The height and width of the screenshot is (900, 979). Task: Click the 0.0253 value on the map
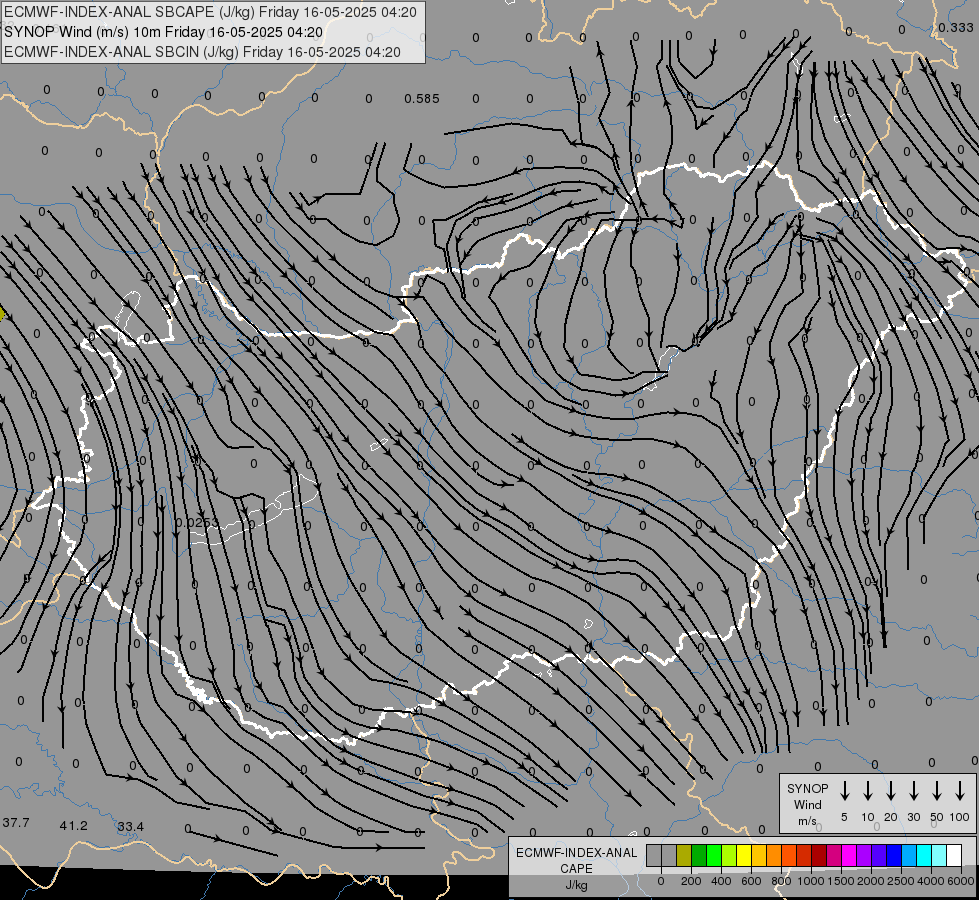coord(197,523)
